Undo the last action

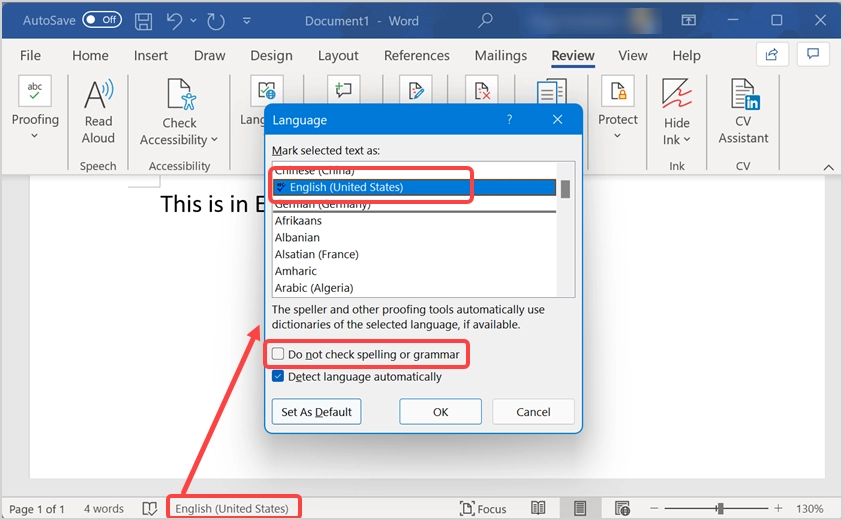click(x=174, y=21)
